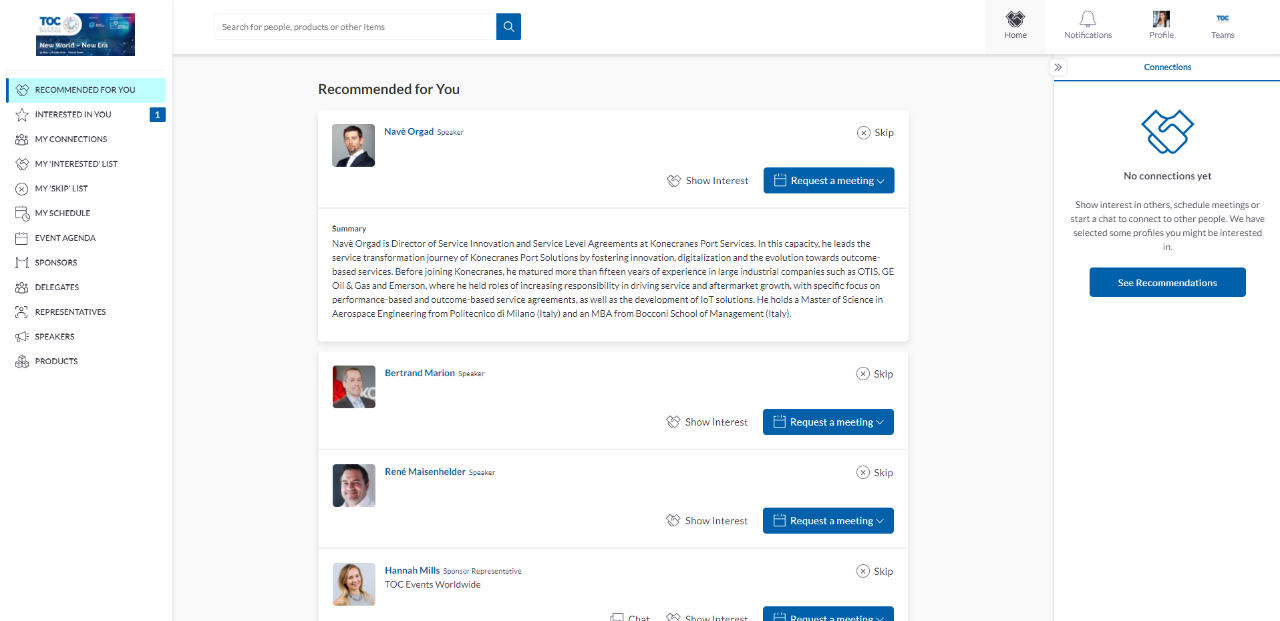Open René Maisenhelder's profile link
The image size is (1280, 621).
(x=425, y=472)
